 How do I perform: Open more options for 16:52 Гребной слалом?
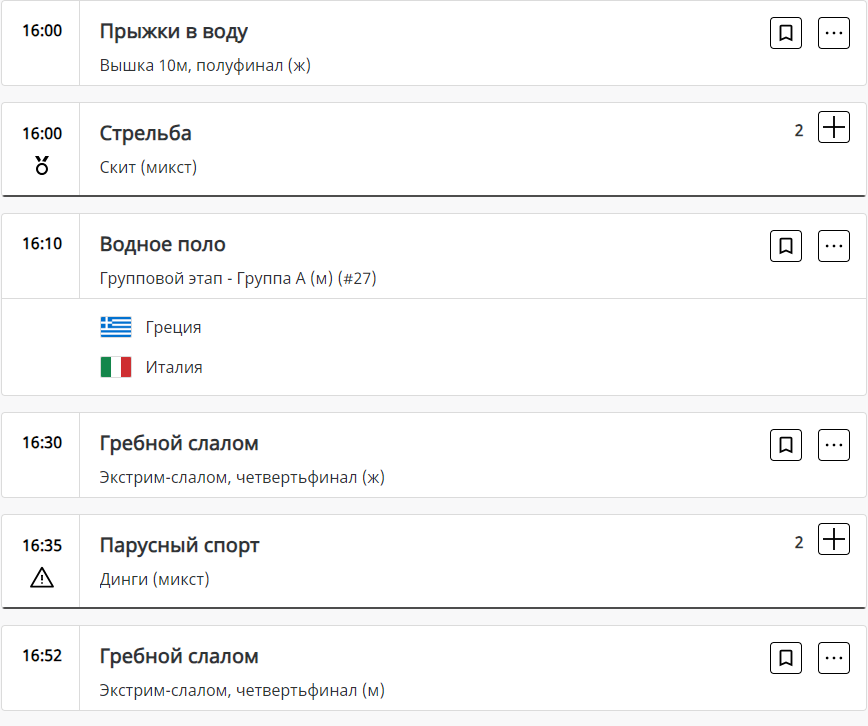[x=834, y=657]
